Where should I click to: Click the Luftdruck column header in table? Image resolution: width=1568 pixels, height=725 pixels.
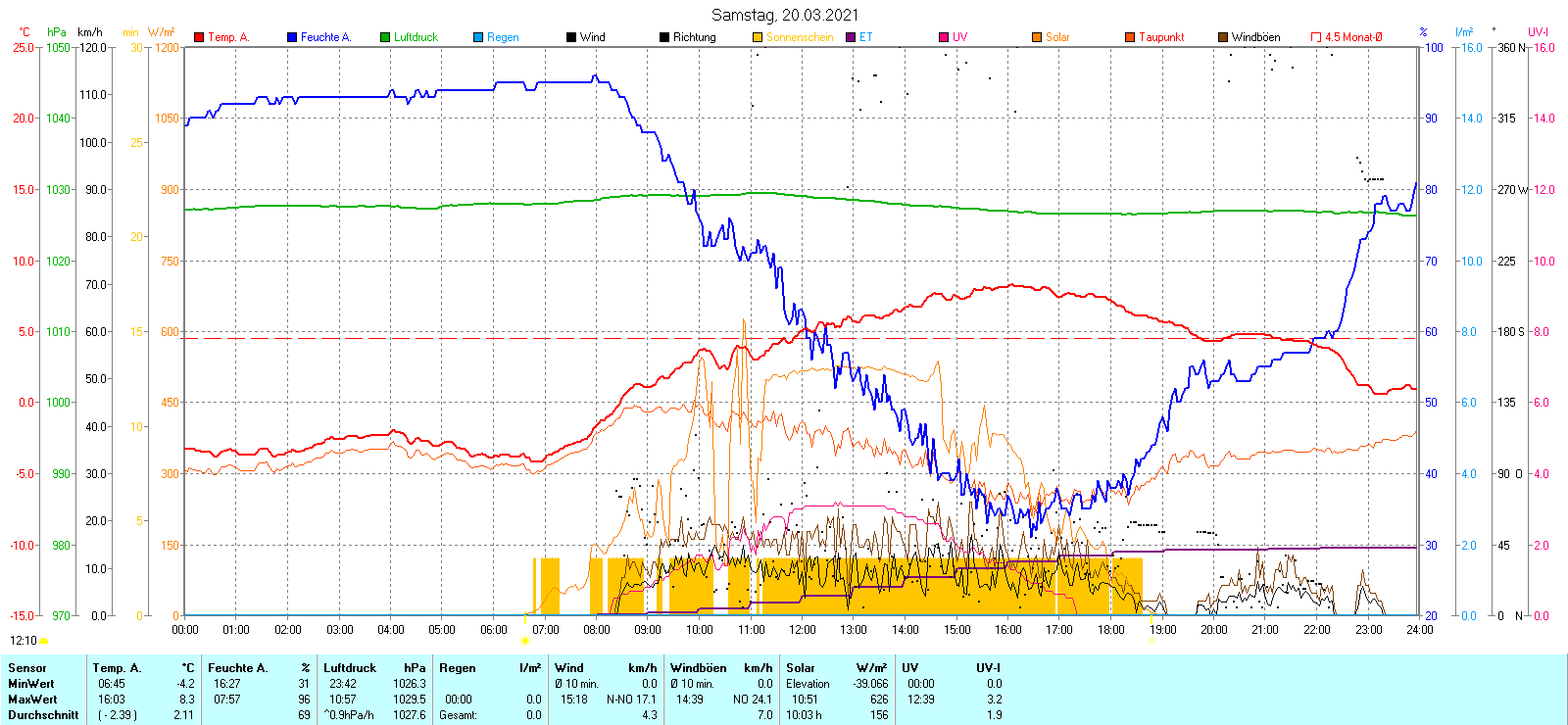pyautogui.click(x=350, y=668)
